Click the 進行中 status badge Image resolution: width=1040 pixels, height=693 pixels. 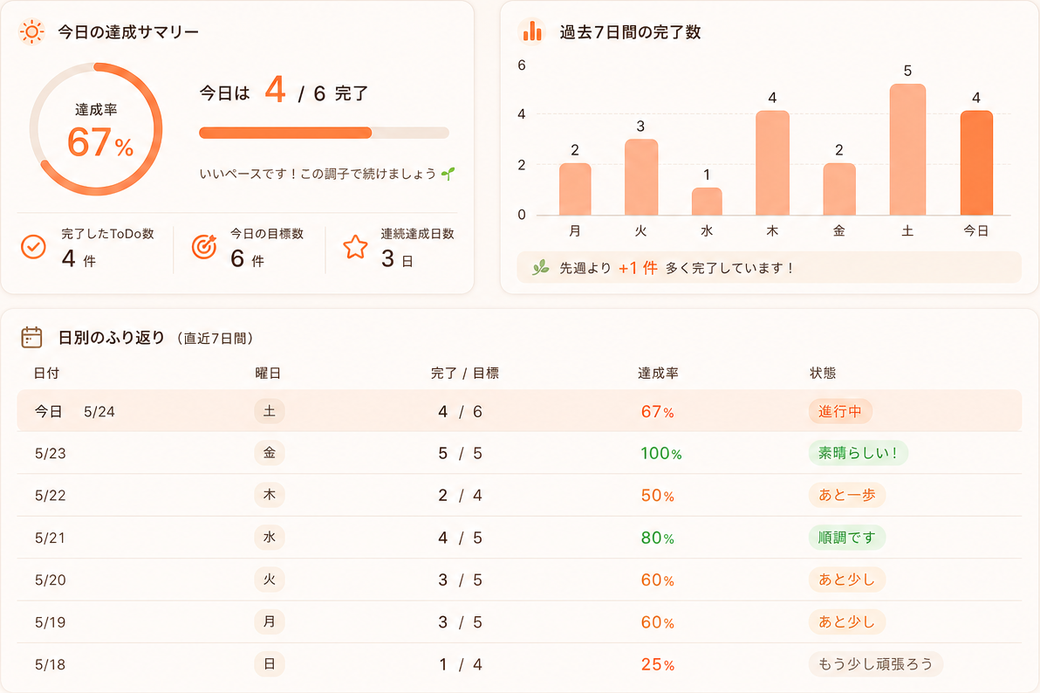pos(840,411)
